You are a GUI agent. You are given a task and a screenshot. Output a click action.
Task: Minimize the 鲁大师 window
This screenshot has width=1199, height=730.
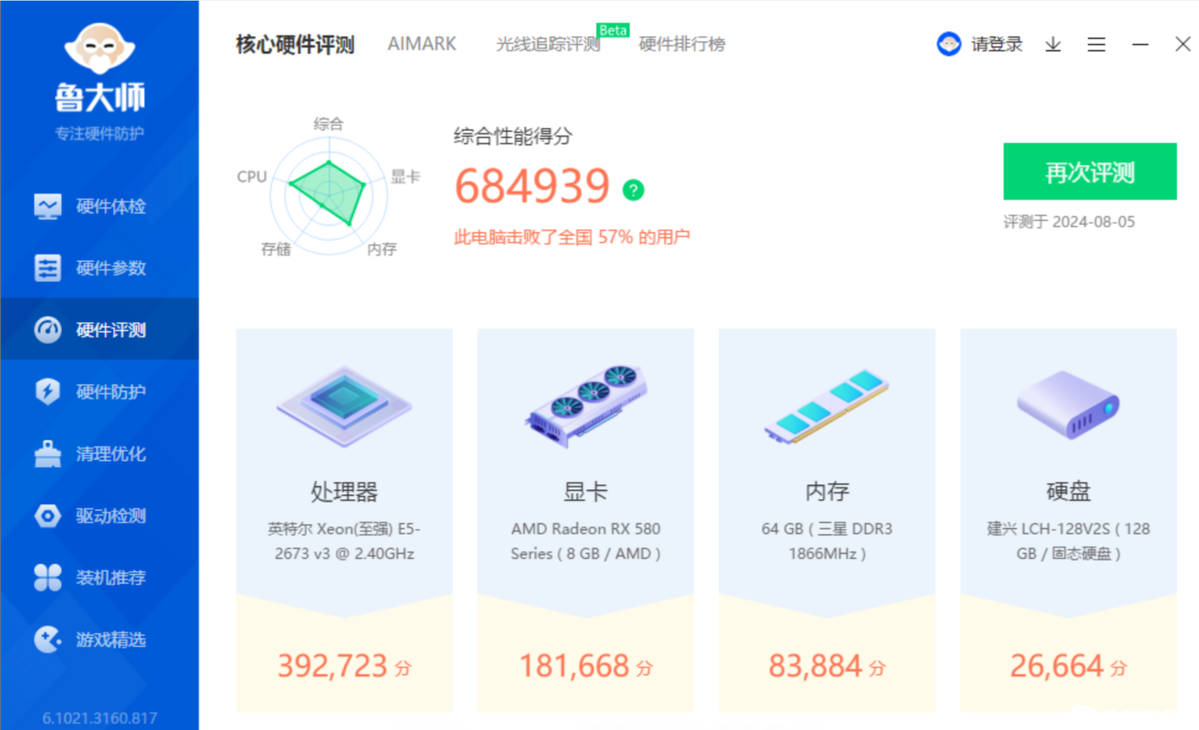point(1140,44)
